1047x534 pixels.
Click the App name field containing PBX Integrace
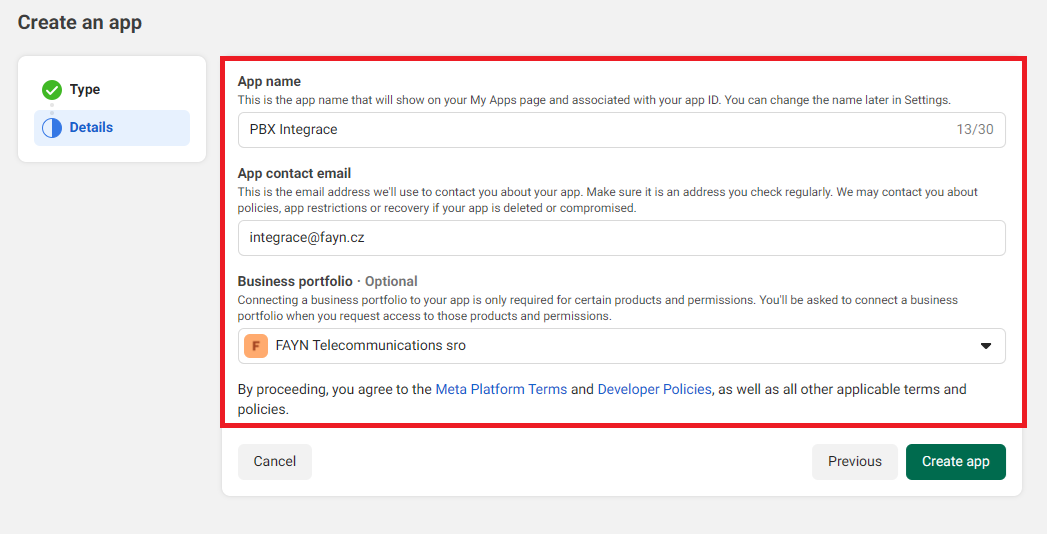pos(590,130)
